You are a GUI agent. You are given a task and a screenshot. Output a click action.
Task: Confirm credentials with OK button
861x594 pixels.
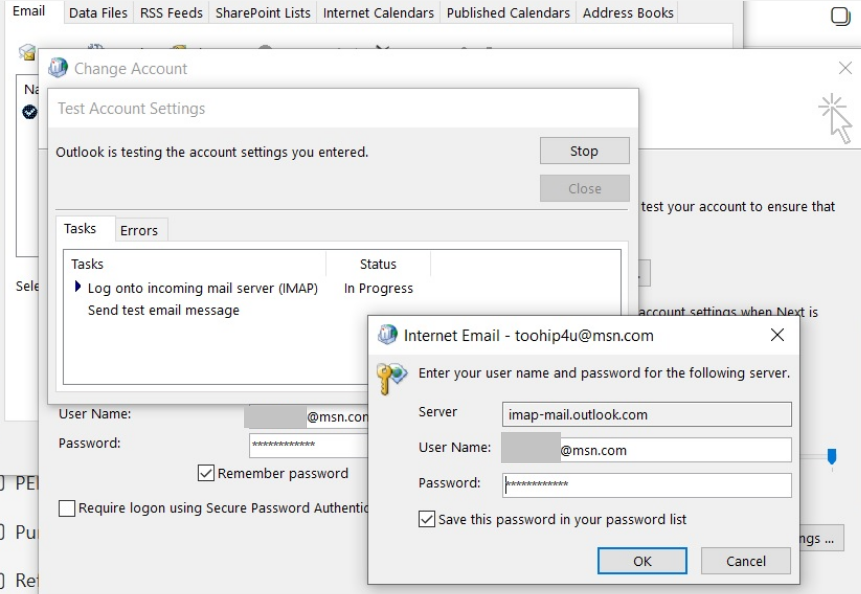tap(642, 561)
